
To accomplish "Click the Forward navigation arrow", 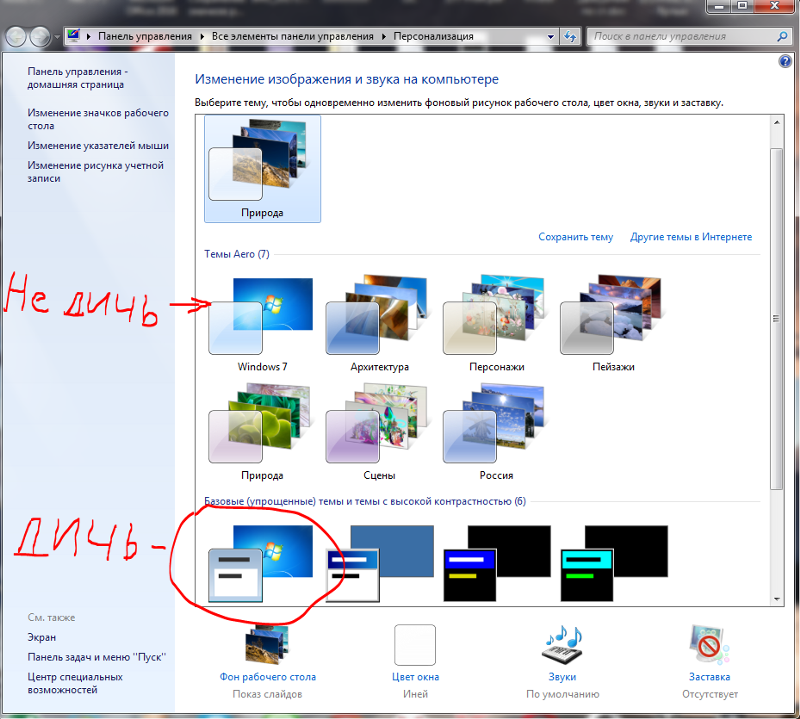I will (x=40, y=37).
